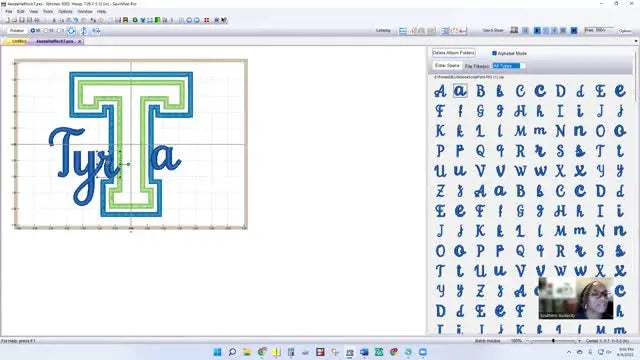This screenshot has height=360, width=640.
Task: Click the red letter A Lettering icon
Action: [x=413, y=31]
